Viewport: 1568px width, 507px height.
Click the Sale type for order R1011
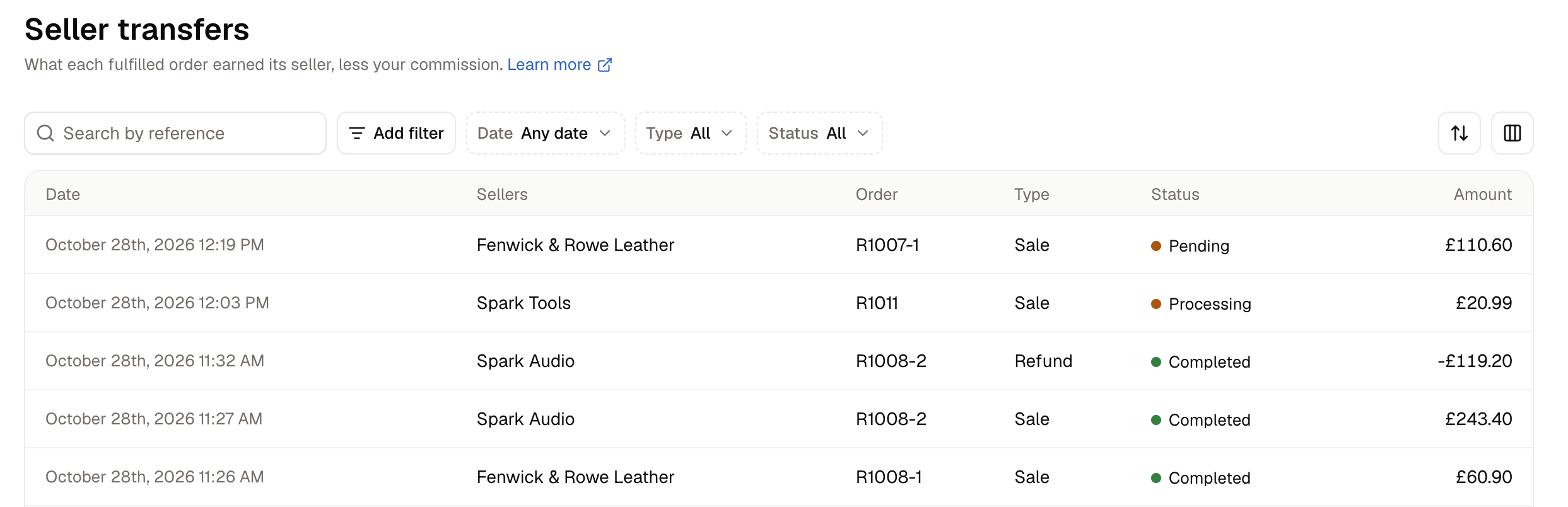click(1032, 303)
